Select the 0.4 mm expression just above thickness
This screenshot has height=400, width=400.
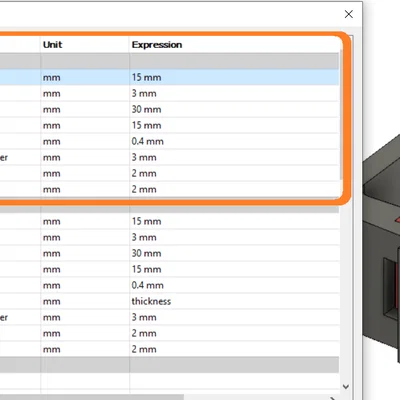point(234,285)
